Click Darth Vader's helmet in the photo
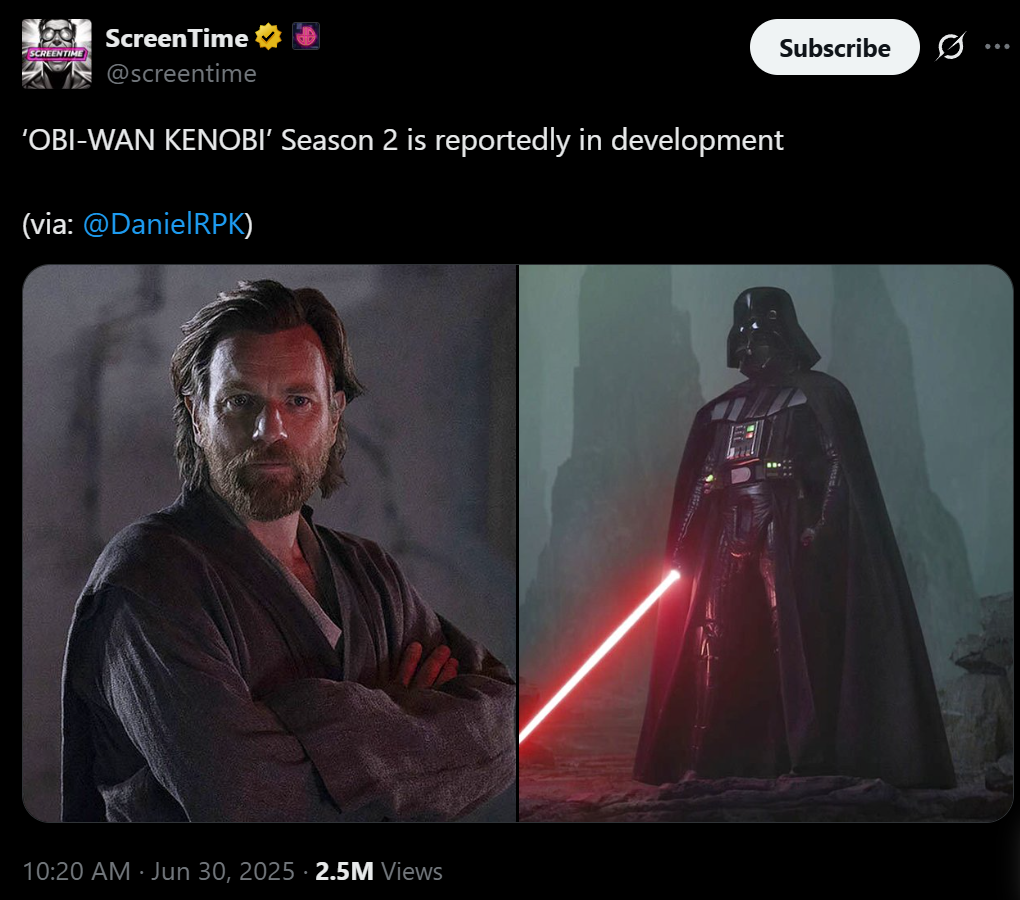Screen dimensions: 1020x900 tap(771, 330)
